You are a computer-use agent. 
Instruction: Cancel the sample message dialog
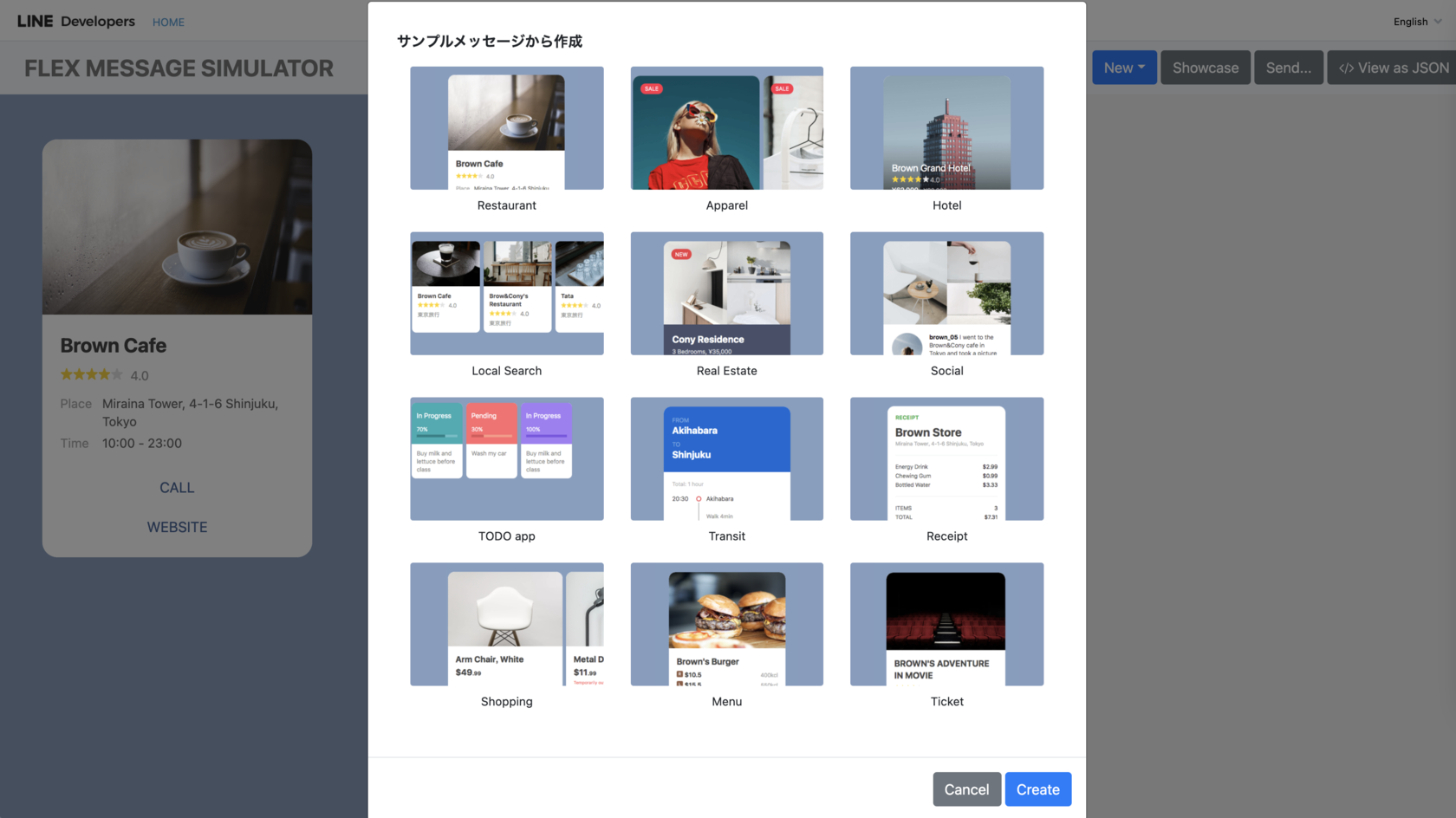(x=966, y=789)
